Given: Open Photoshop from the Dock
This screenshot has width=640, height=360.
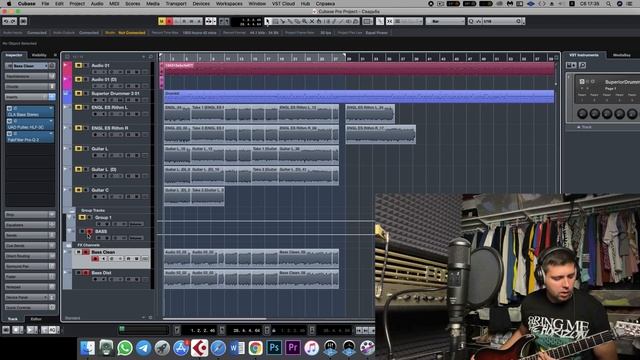Looking at the screenshot, I should click(x=274, y=348).
